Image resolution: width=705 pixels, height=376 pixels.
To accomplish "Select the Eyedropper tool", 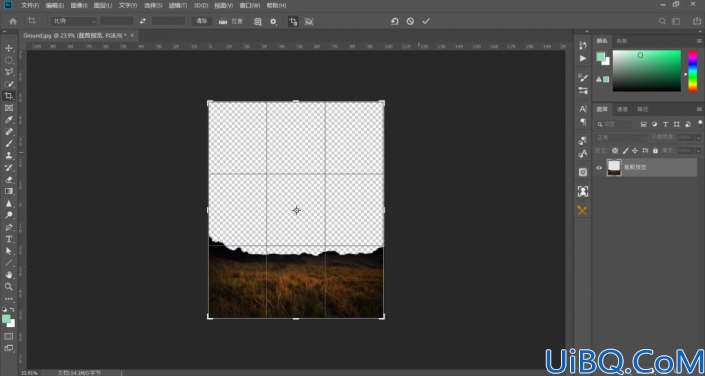I will click(x=9, y=120).
